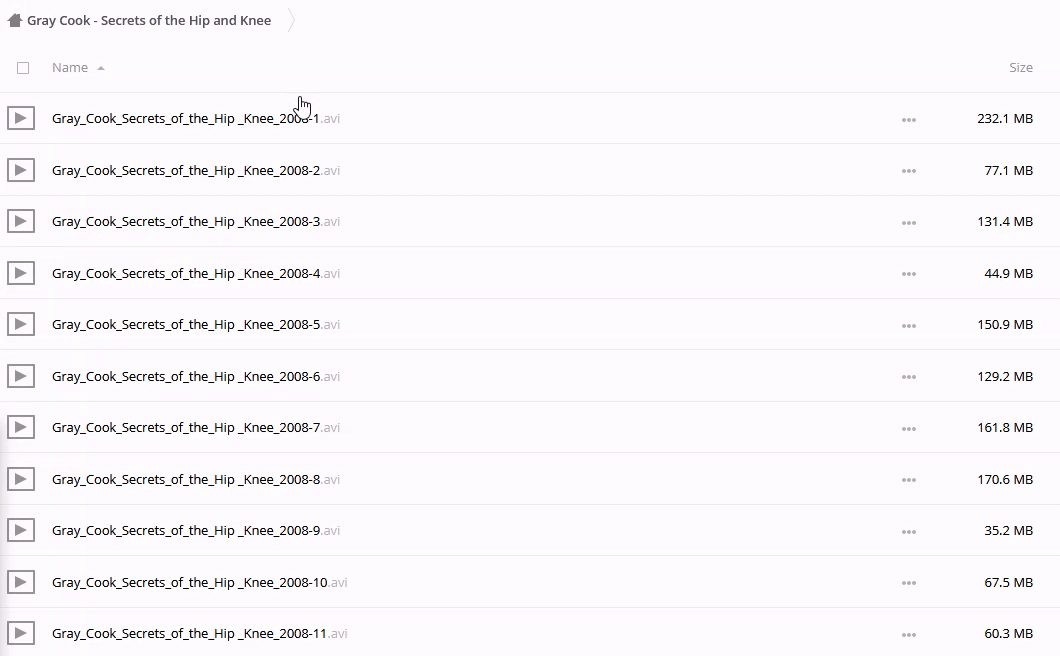
Task: Sort the file list by Name column
Action: (70, 68)
